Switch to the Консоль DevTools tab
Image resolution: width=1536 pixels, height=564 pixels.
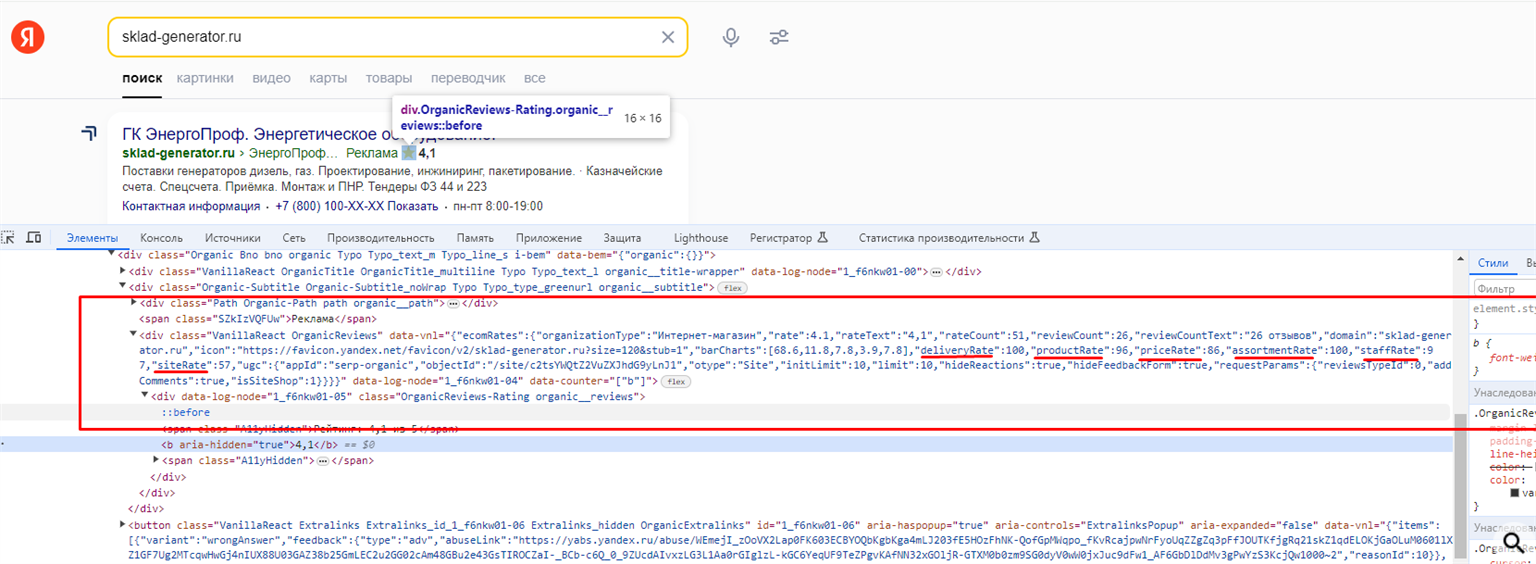tap(161, 238)
